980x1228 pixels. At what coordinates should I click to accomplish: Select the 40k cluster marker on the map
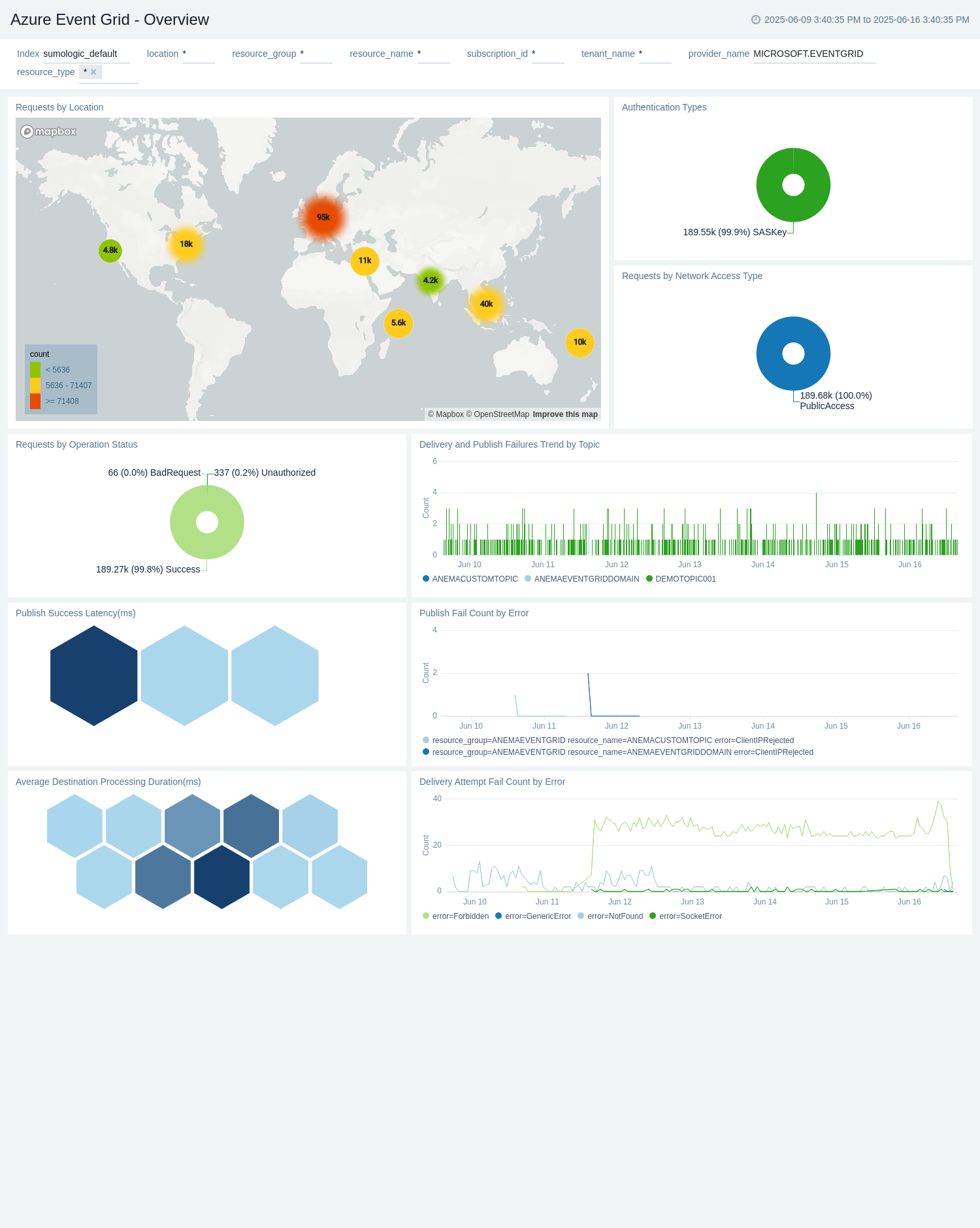coord(486,304)
